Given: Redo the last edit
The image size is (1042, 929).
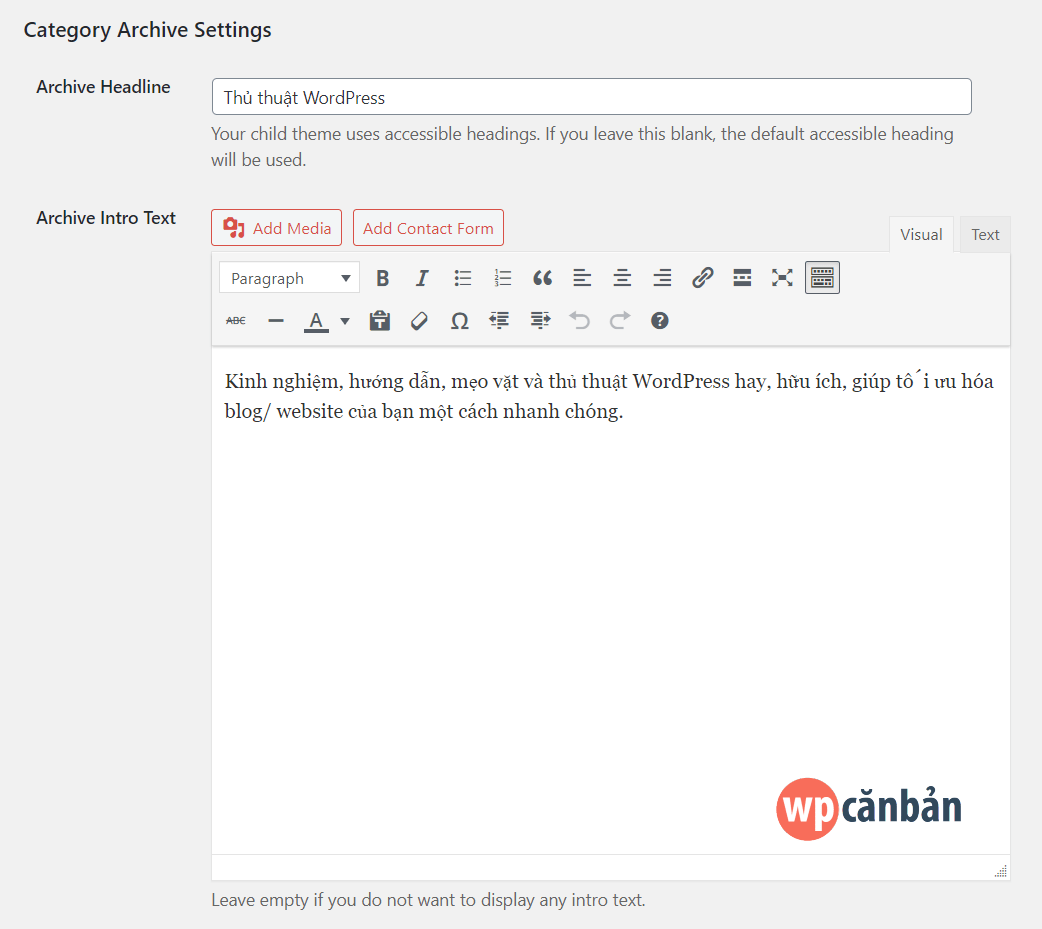Looking at the screenshot, I should point(619,321).
